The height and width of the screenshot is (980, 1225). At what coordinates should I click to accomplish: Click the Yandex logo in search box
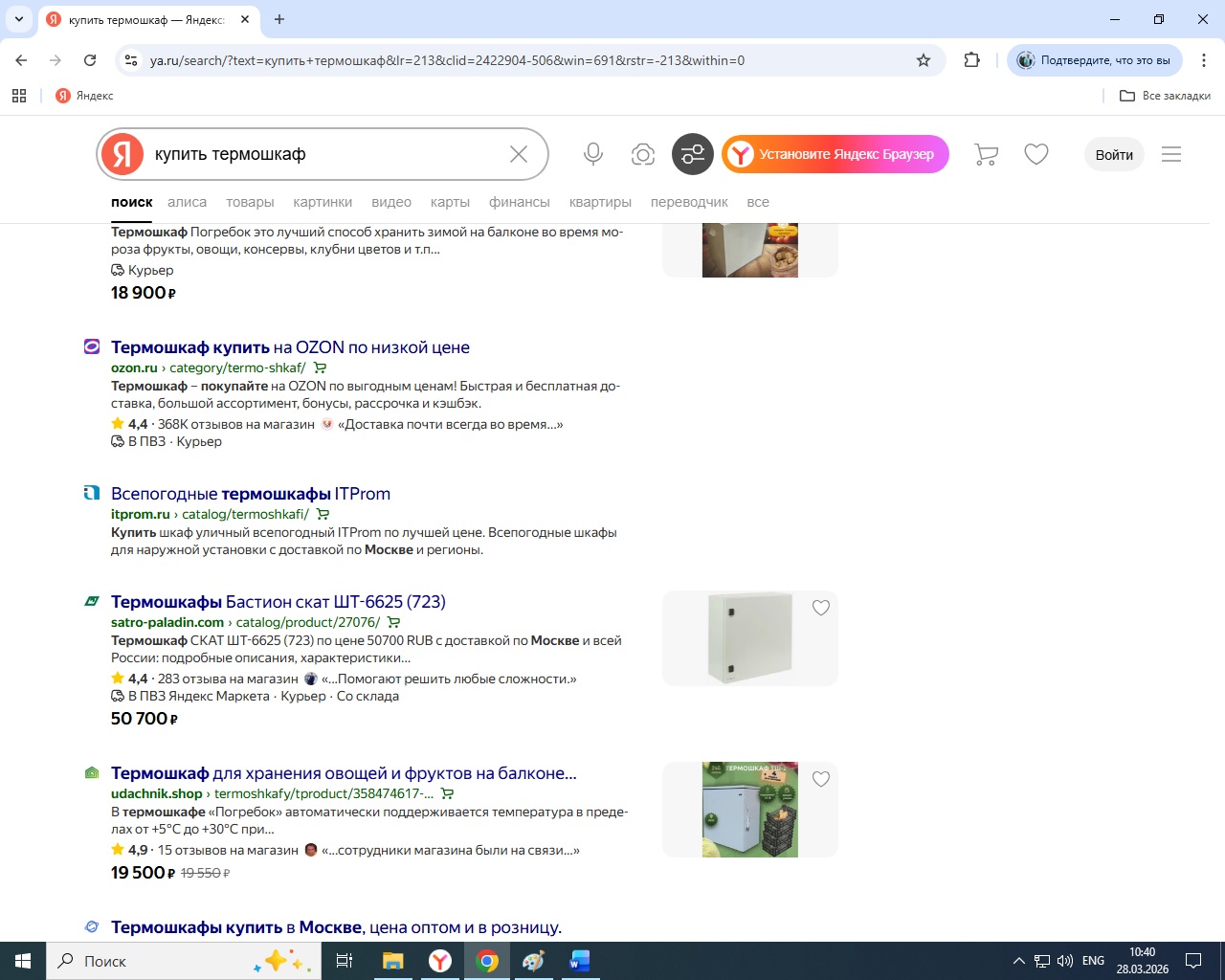[122, 154]
